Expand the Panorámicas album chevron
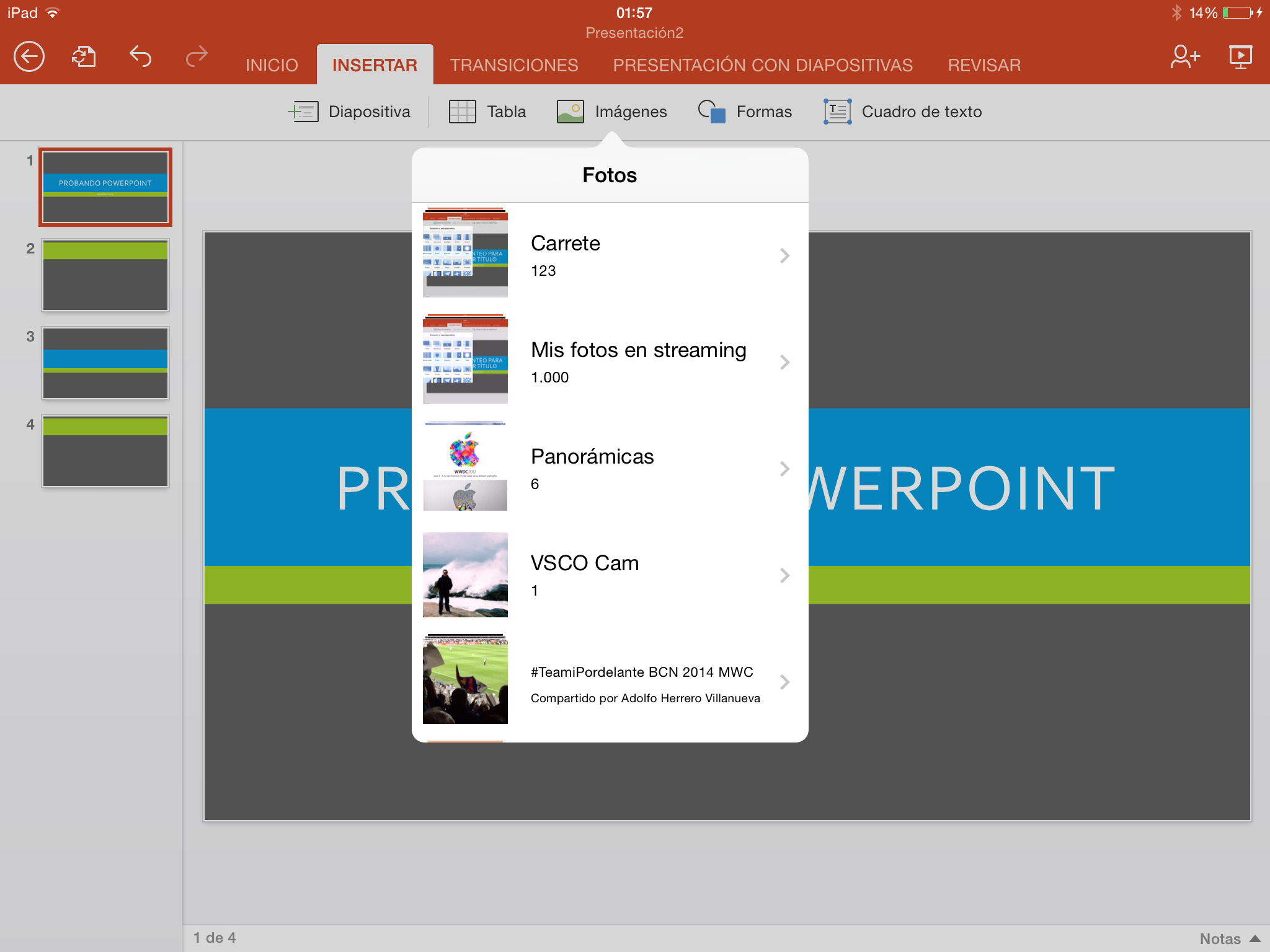This screenshot has width=1270, height=952. click(x=784, y=469)
